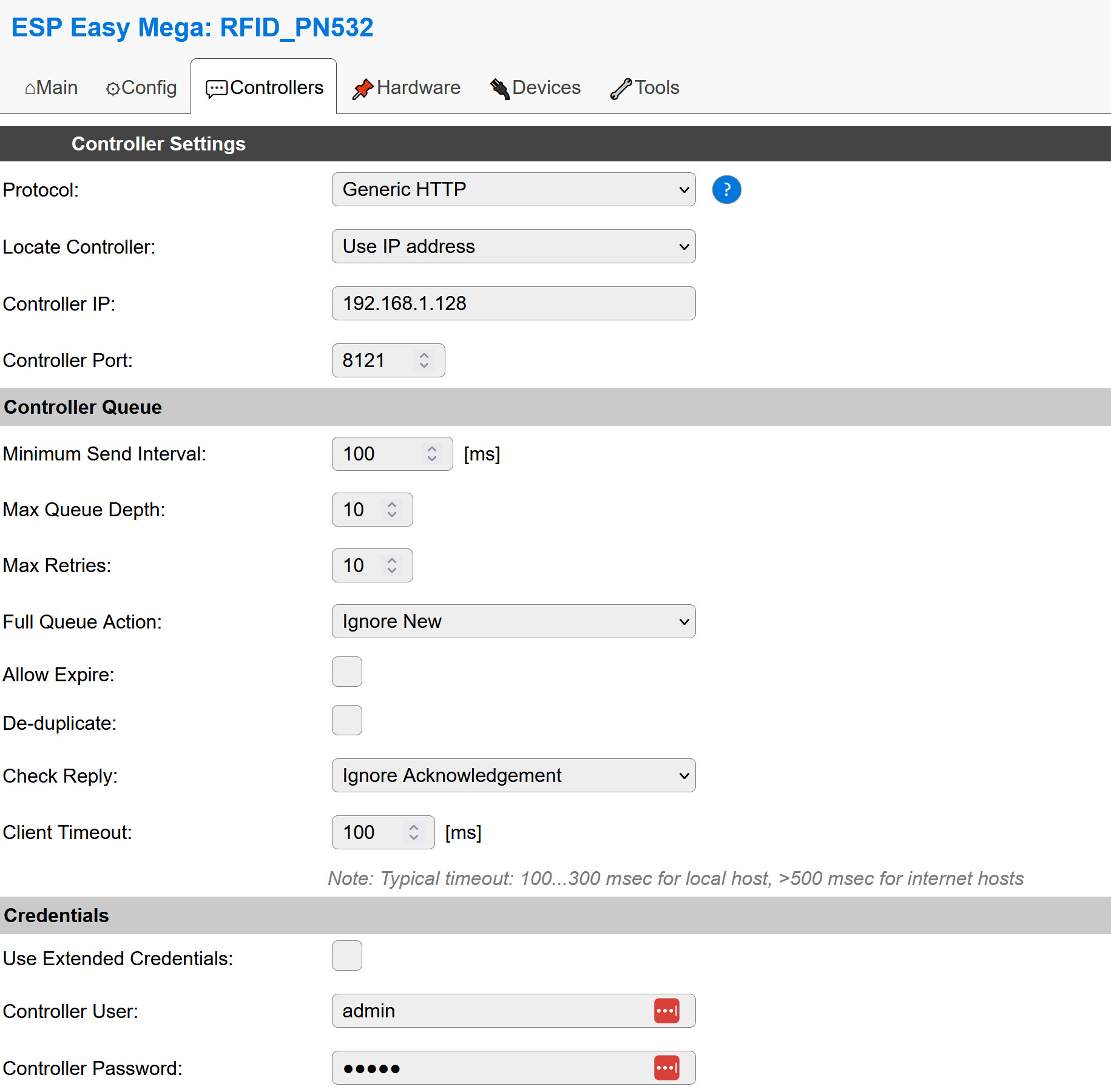
Task: Open the Tools tab
Action: click(644, 87)
